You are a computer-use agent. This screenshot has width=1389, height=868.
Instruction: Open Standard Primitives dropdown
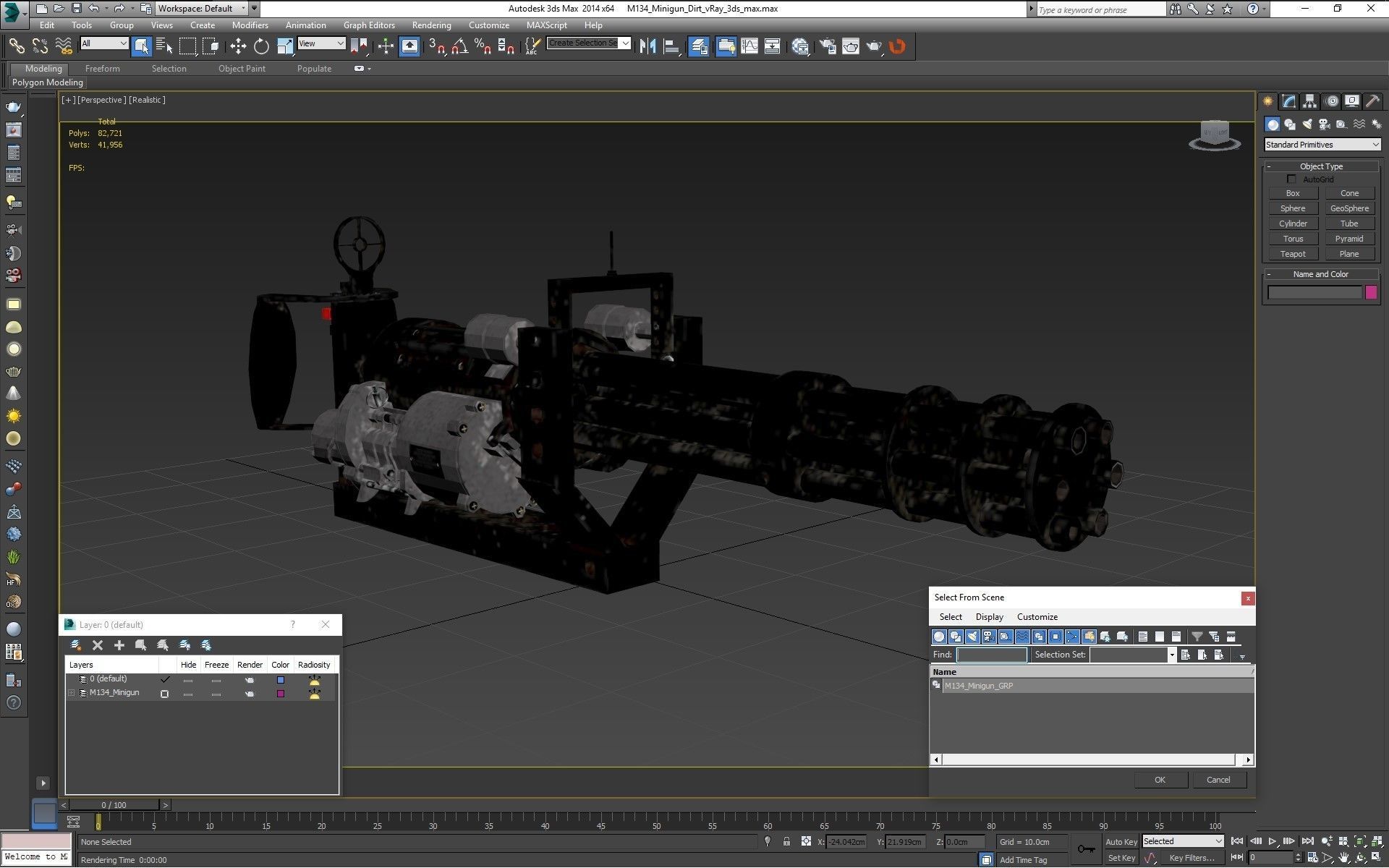pos(1322,145)
